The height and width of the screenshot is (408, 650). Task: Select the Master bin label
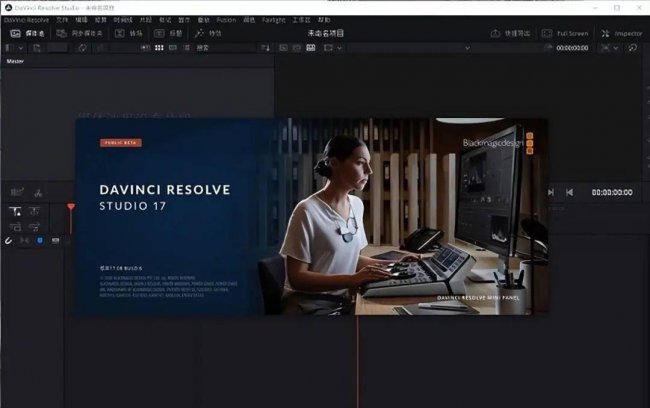point(15,61)
